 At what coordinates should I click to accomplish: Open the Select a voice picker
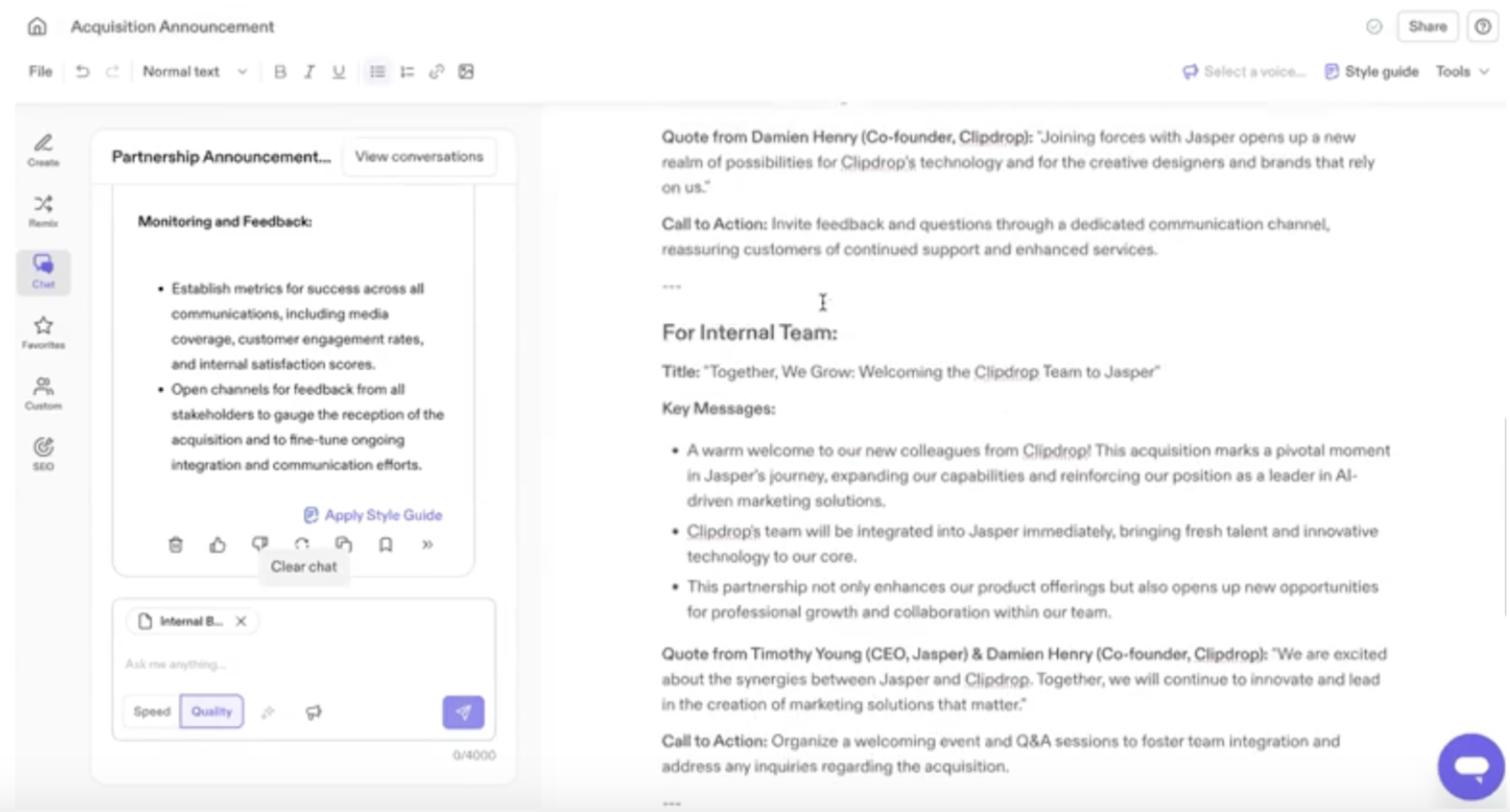point(1244,72)
